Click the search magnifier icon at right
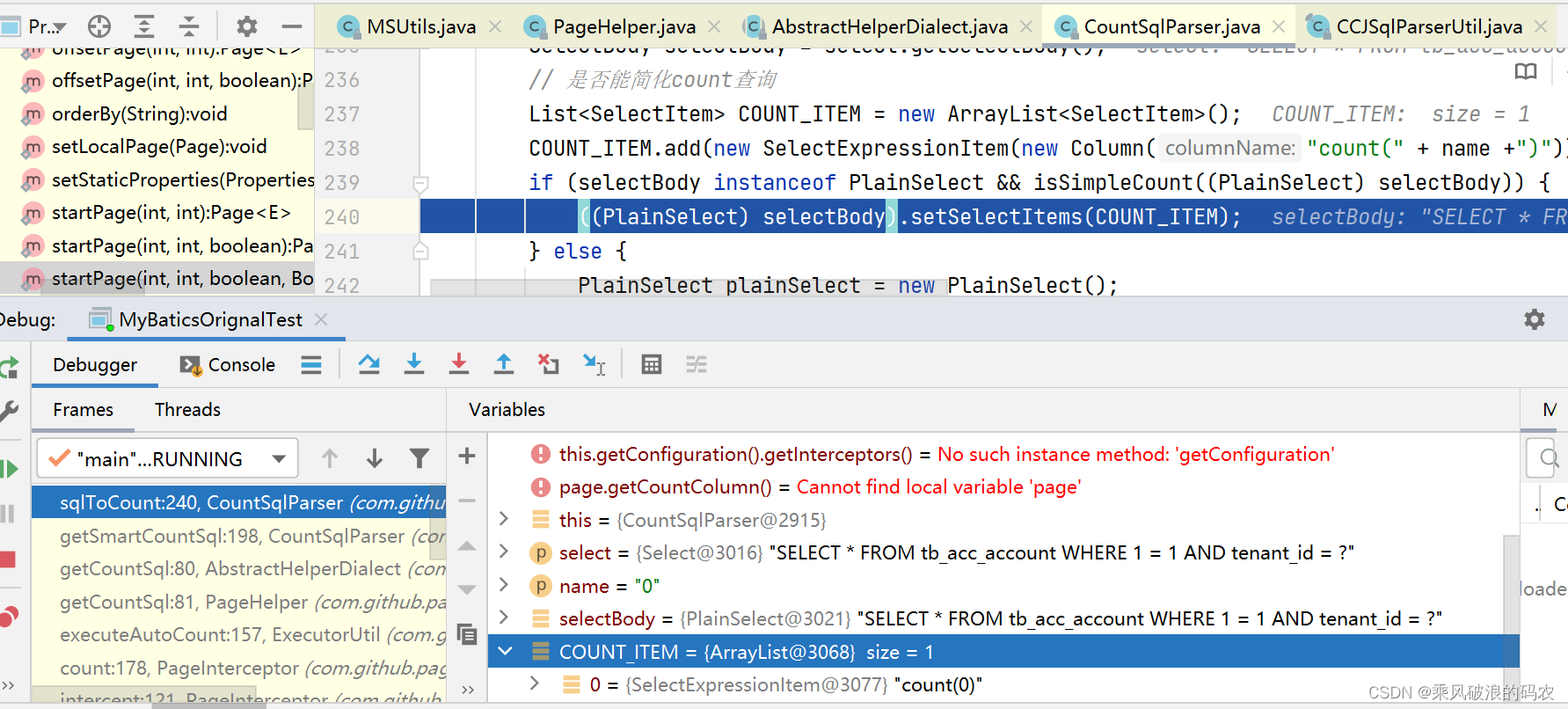This screenshot has height=709, width=1568. click(x=1548, y=457)
